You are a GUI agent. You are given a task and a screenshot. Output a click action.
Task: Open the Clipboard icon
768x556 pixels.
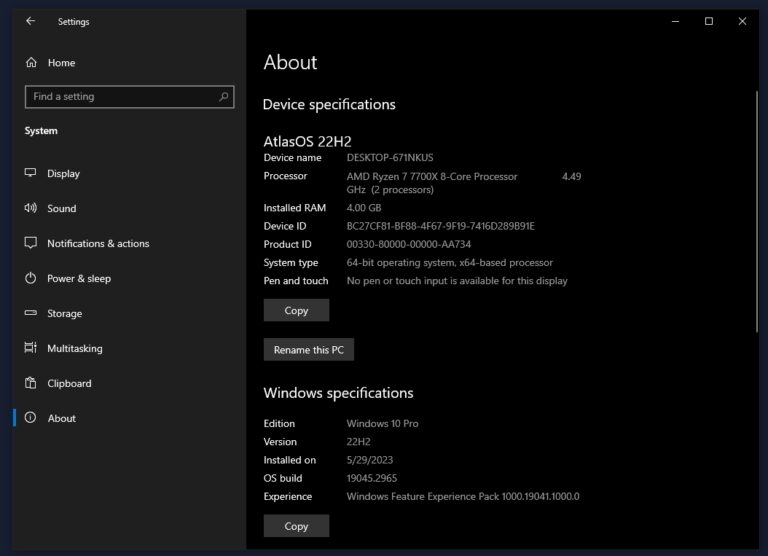(x=30, y=383)
